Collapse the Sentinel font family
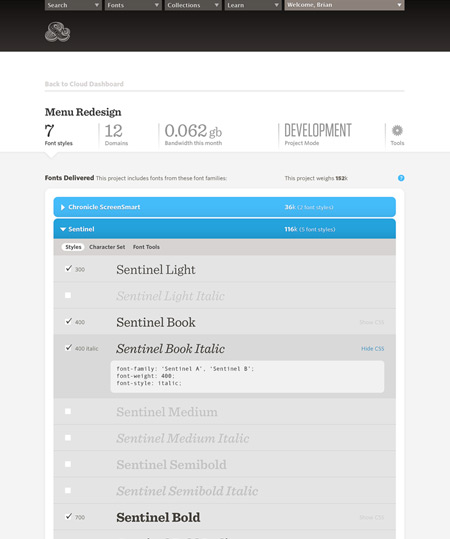 [224, 229]
